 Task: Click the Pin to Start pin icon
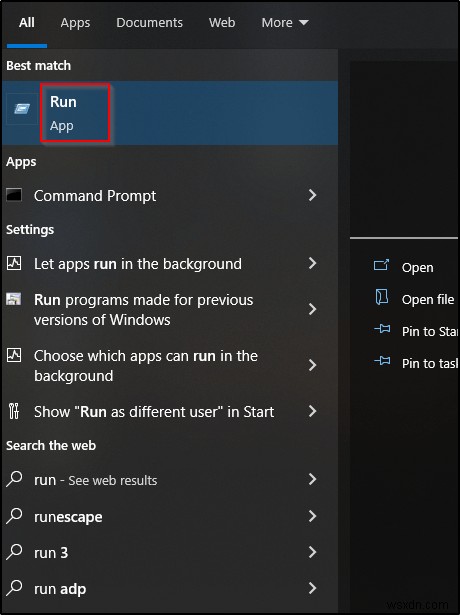382,329
